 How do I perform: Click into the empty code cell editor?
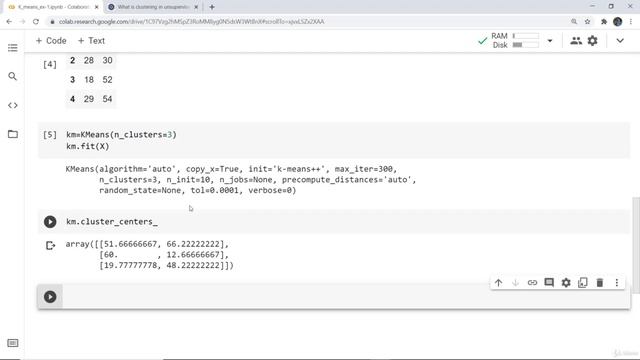[x=346, y=297]
